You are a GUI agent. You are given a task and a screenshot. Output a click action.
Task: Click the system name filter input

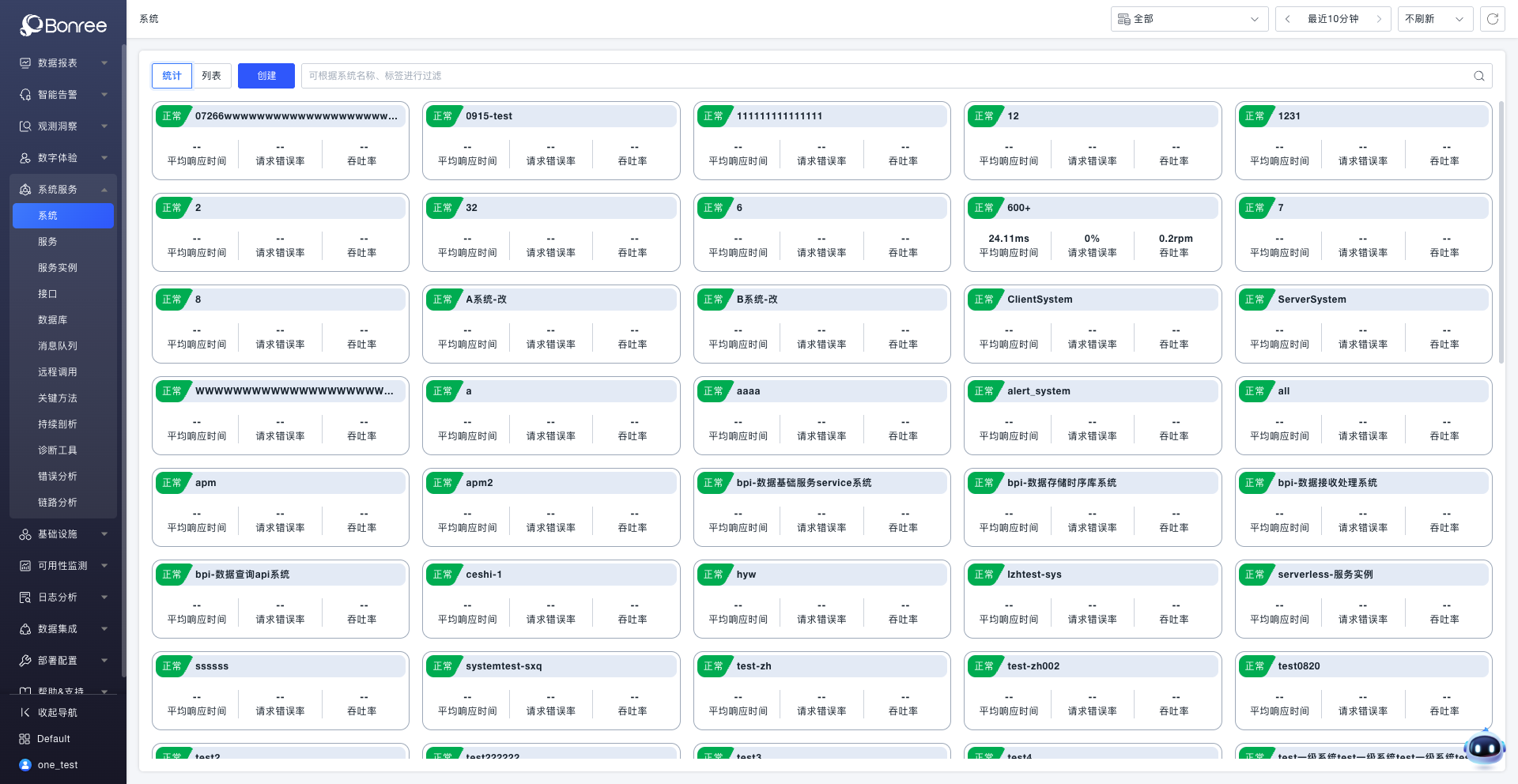coord(885,76)
